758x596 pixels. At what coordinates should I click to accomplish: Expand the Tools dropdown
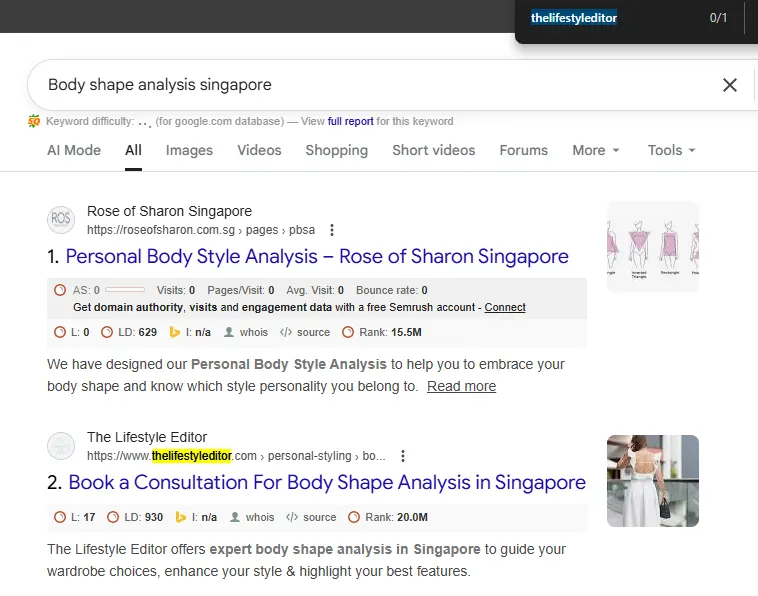click(x=671, y=150)
